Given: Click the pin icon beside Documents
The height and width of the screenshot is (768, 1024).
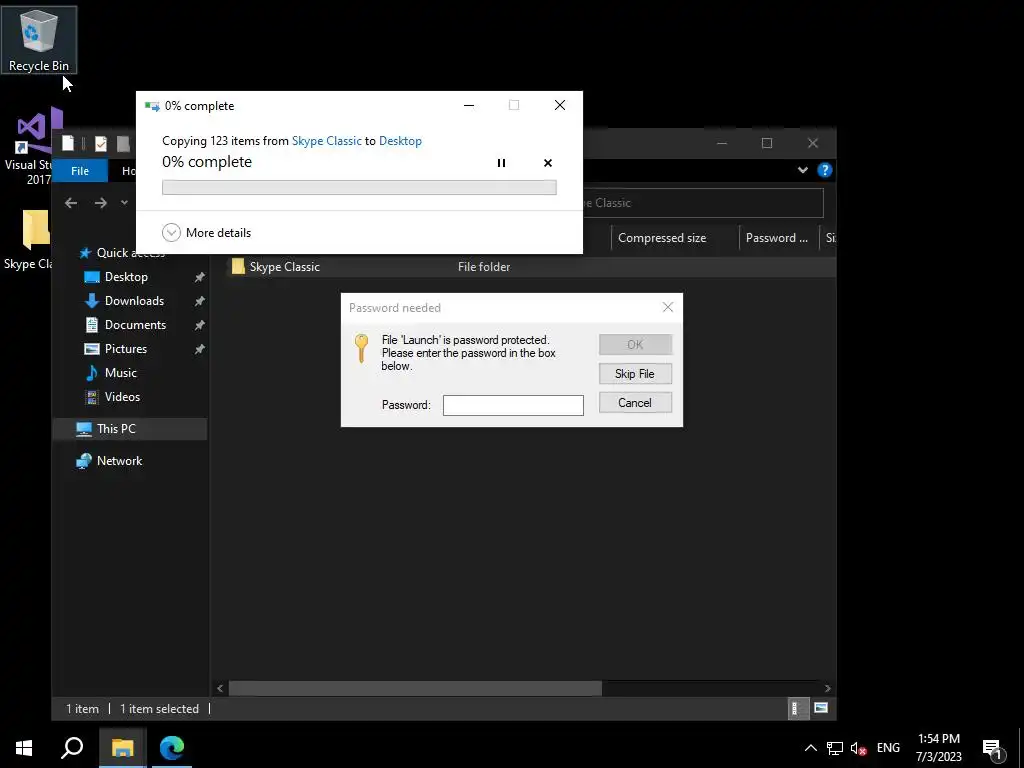Looking at the screenshot, I should [199, 325].
